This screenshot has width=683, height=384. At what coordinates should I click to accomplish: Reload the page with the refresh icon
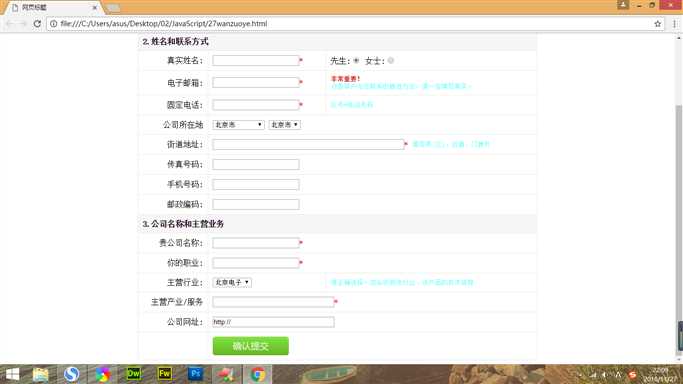point(37,24)
